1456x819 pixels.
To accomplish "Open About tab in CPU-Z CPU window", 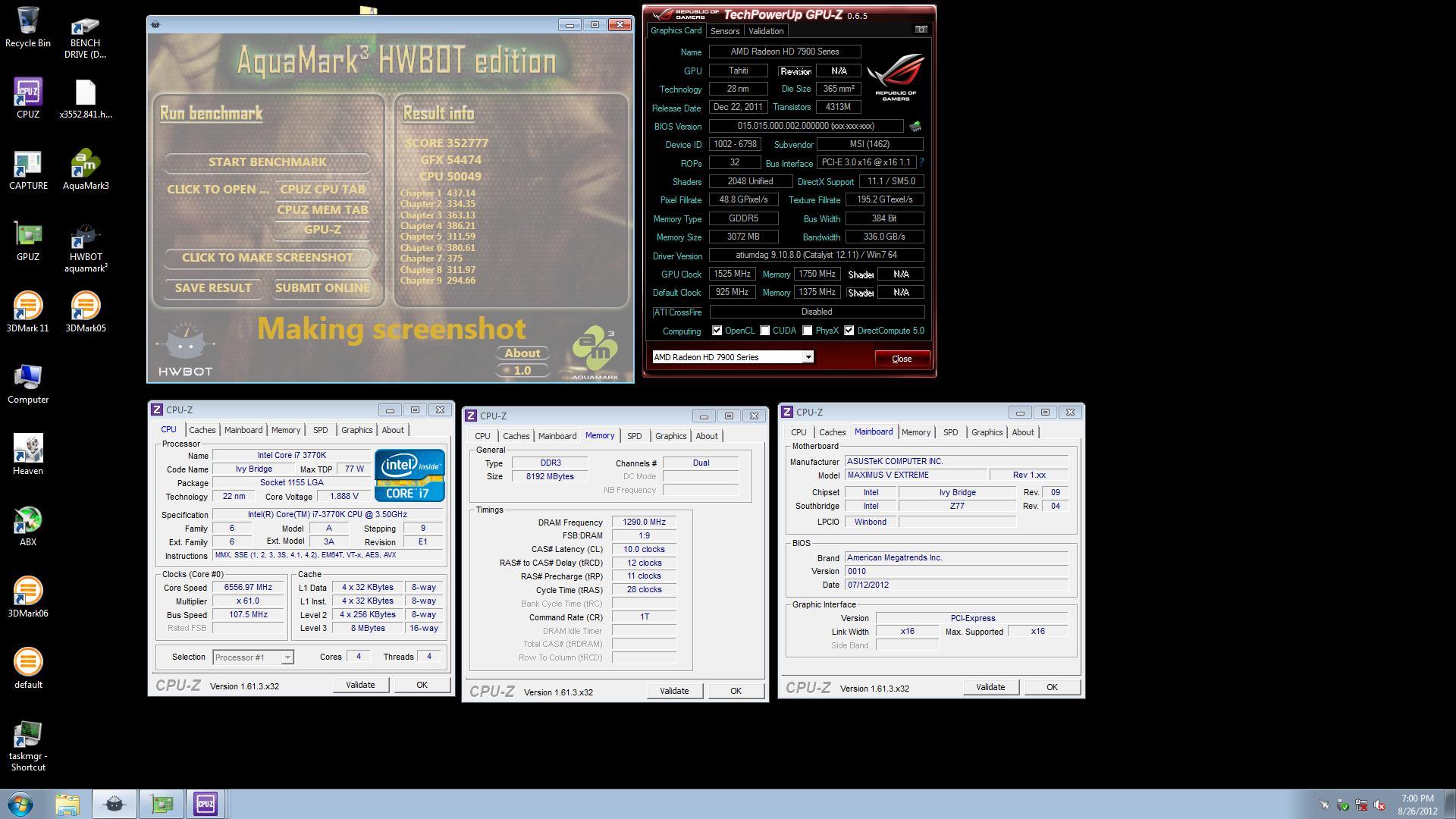I will click(392, 430).
